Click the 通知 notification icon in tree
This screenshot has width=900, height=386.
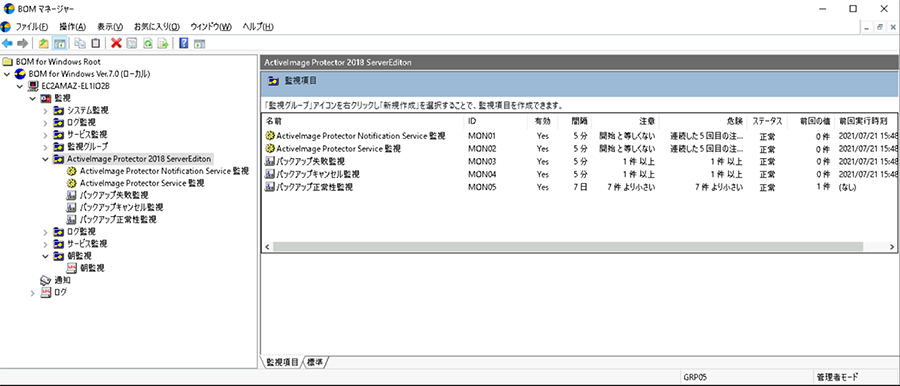(x=46, y=280)
